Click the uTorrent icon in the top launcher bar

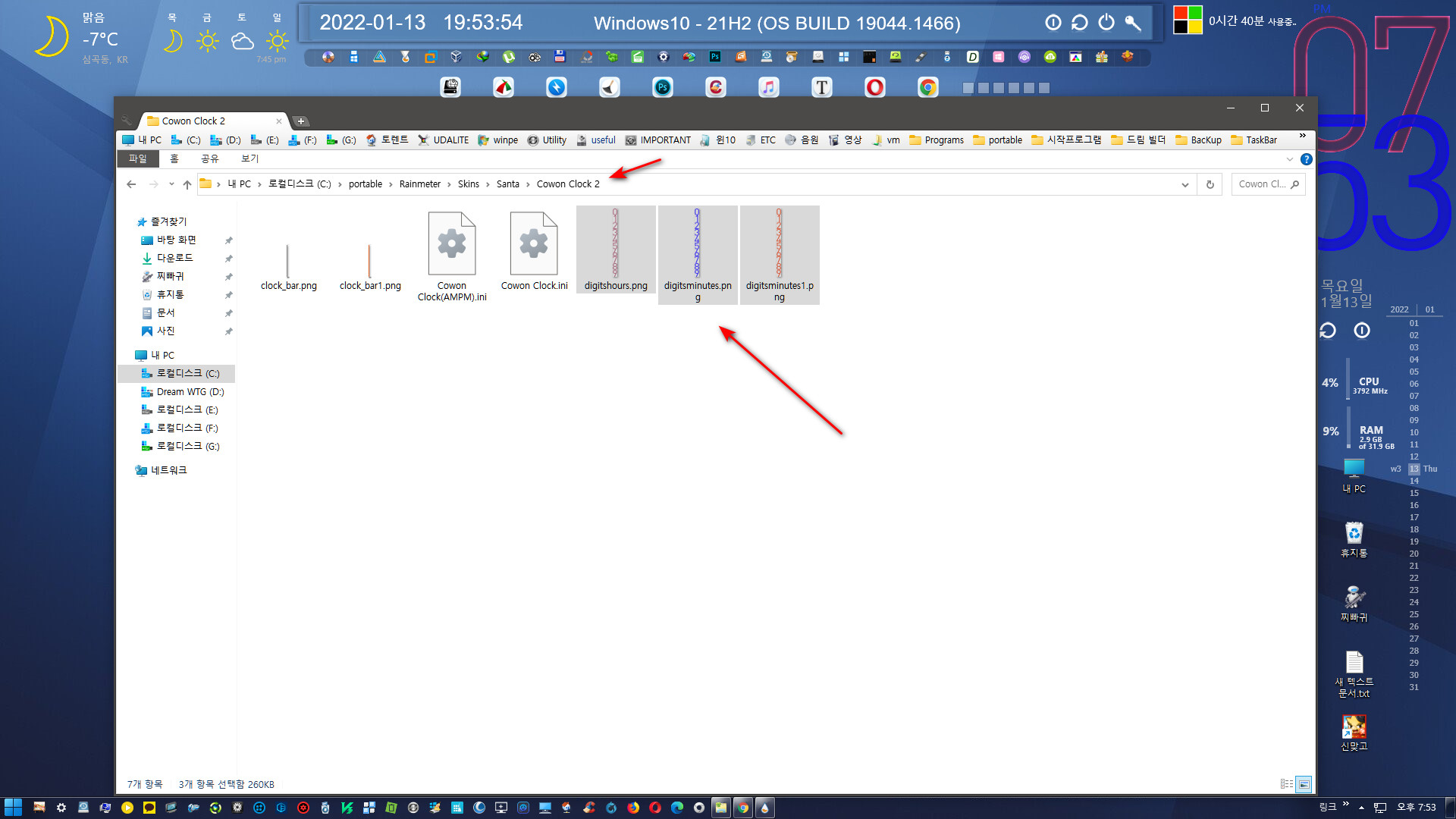[509, 57]
